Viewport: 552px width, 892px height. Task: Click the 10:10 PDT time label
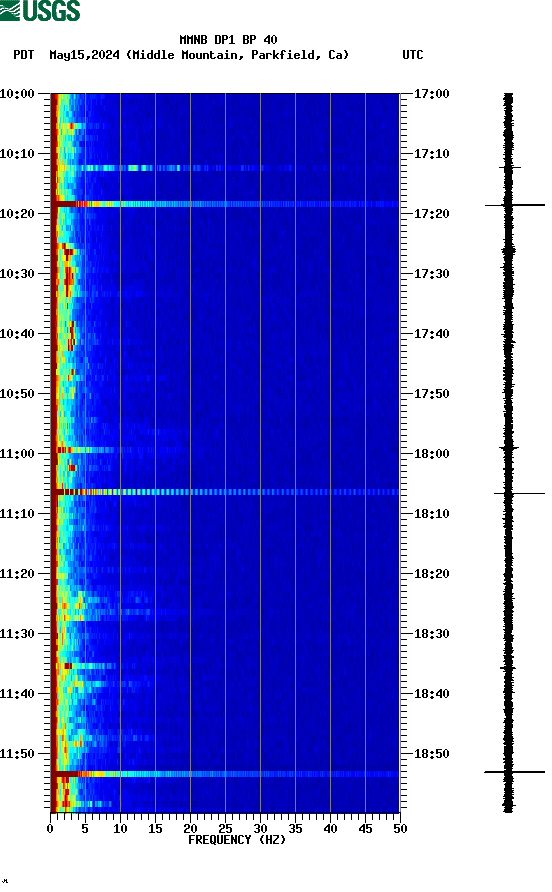(x=17, y=154)
